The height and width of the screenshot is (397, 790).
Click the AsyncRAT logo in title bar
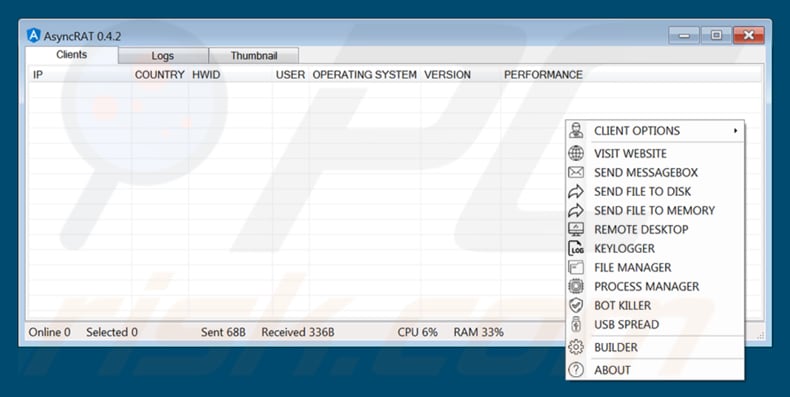(33, 36)
